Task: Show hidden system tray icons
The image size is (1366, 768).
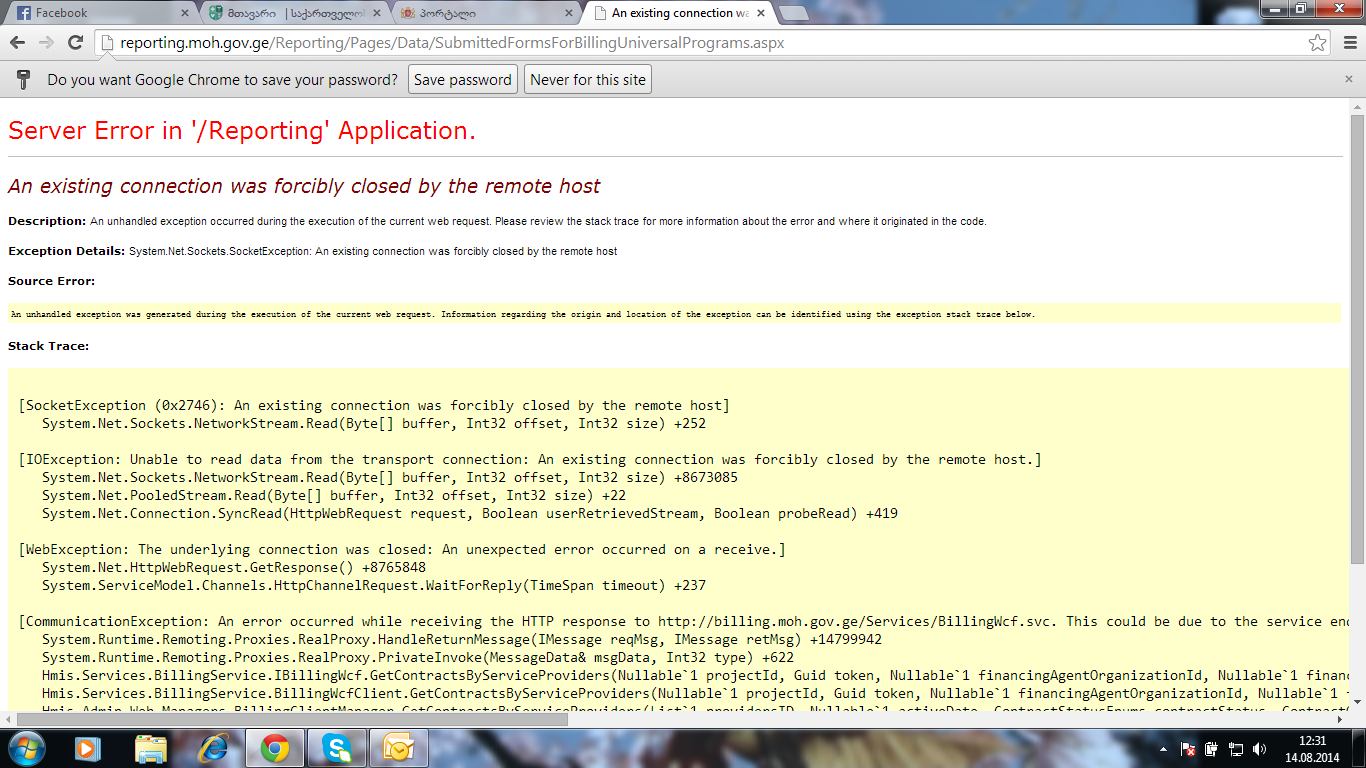Action: [x=1162, y=749]
